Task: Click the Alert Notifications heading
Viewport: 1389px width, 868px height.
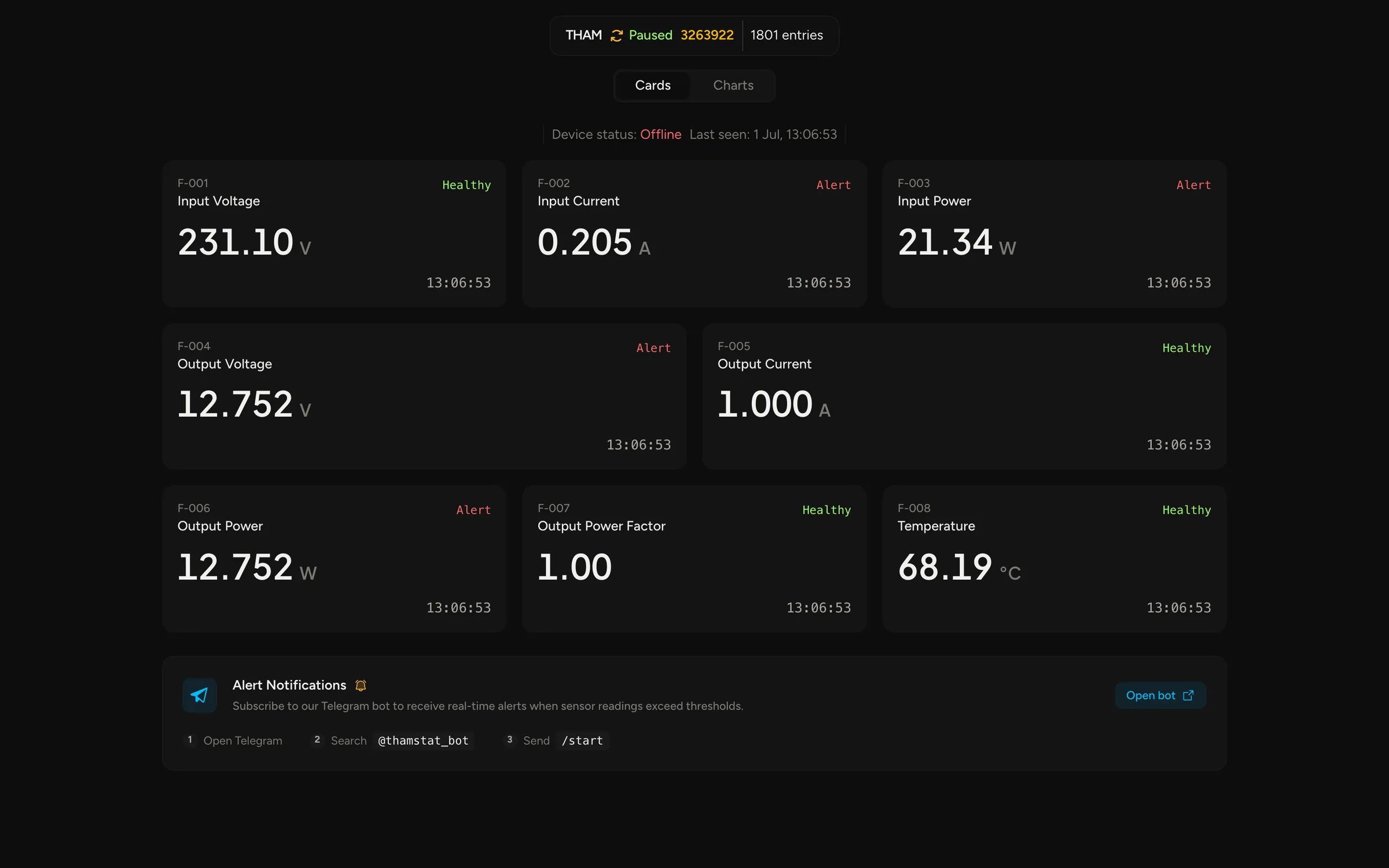Action: (x=289, y=685)
